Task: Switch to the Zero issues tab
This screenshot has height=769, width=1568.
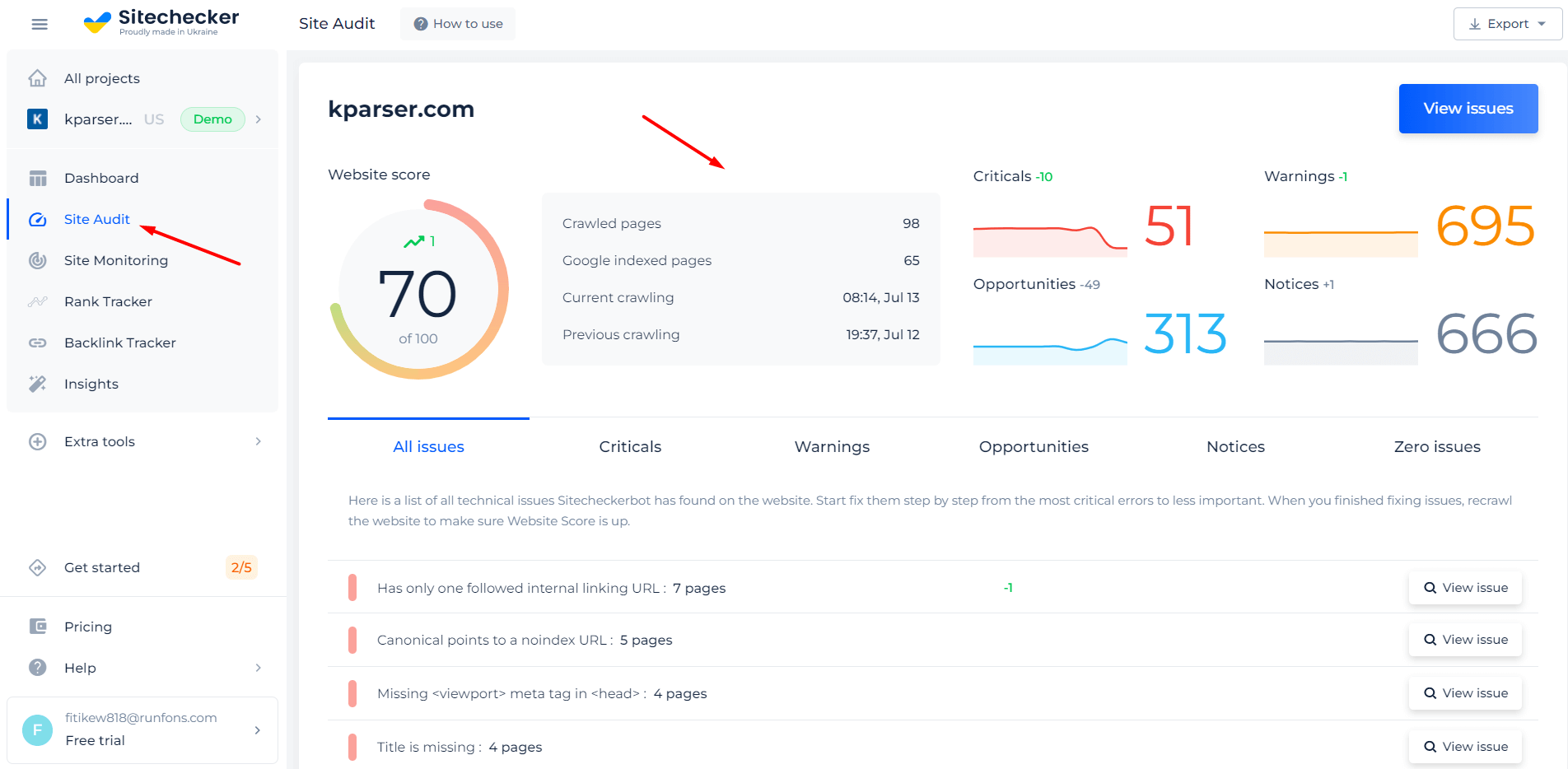Action: (x=1437, y=446)
